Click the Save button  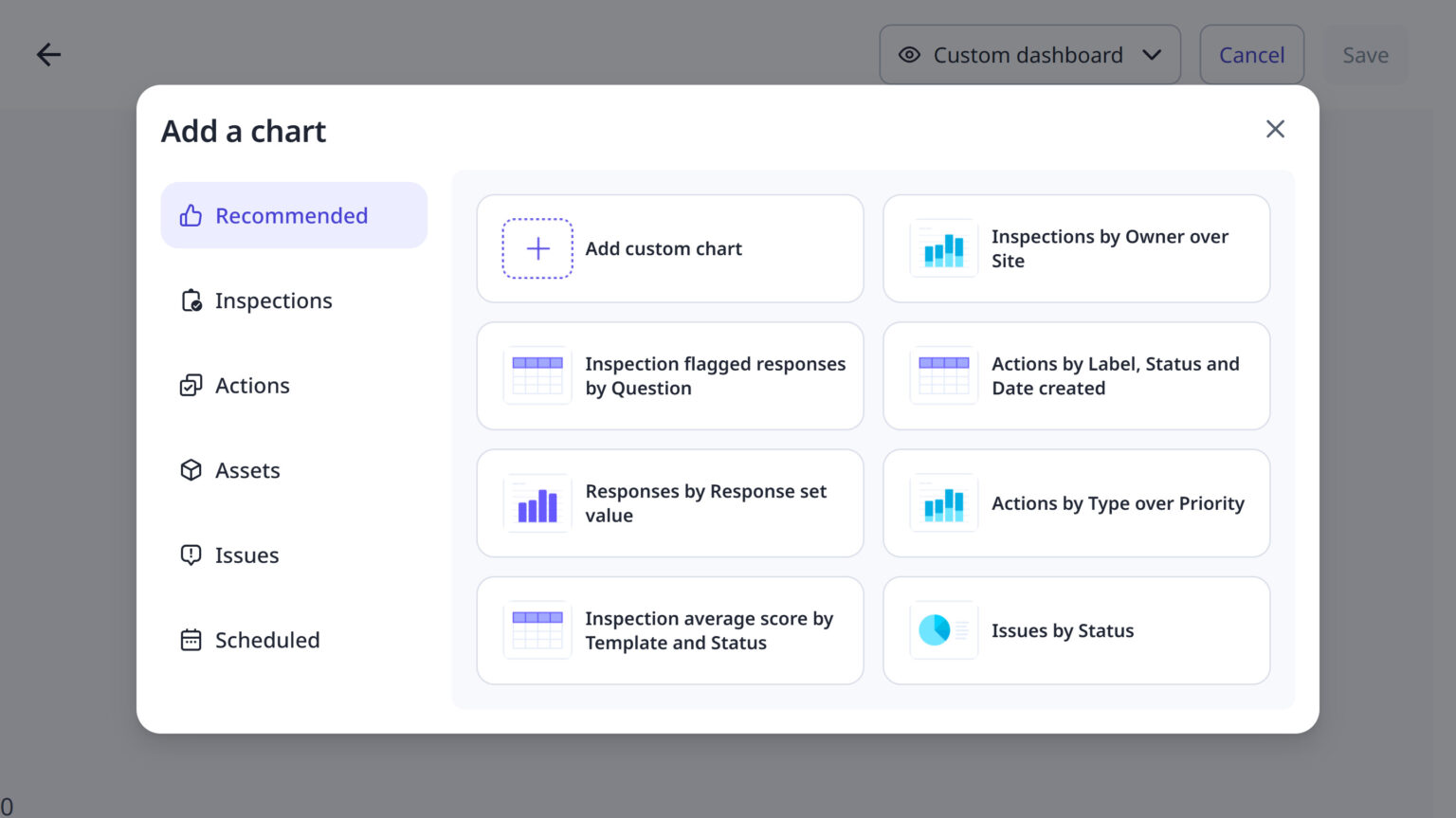(1365, 54)
